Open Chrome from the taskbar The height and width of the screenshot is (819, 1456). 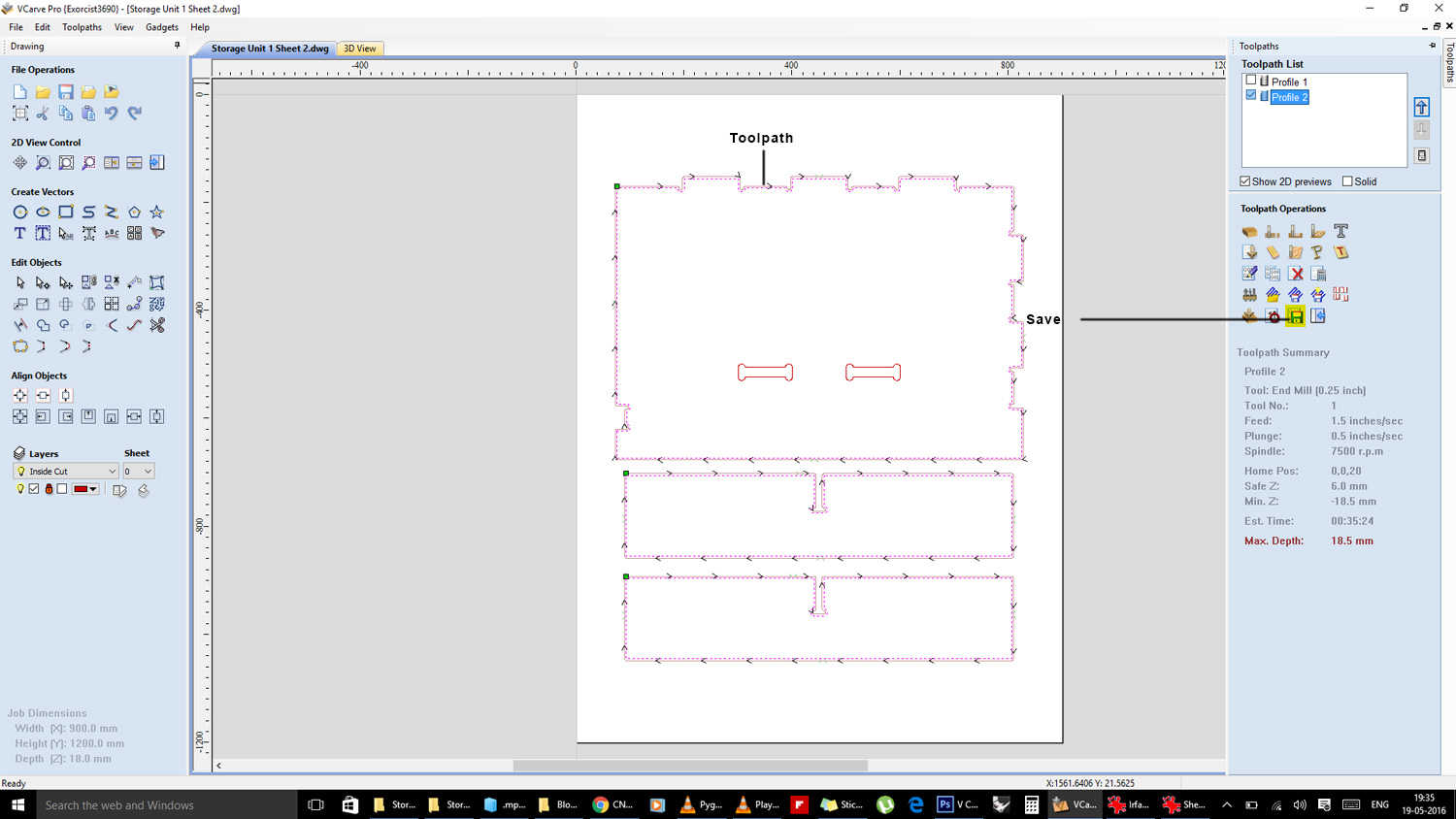pos(612,804)
